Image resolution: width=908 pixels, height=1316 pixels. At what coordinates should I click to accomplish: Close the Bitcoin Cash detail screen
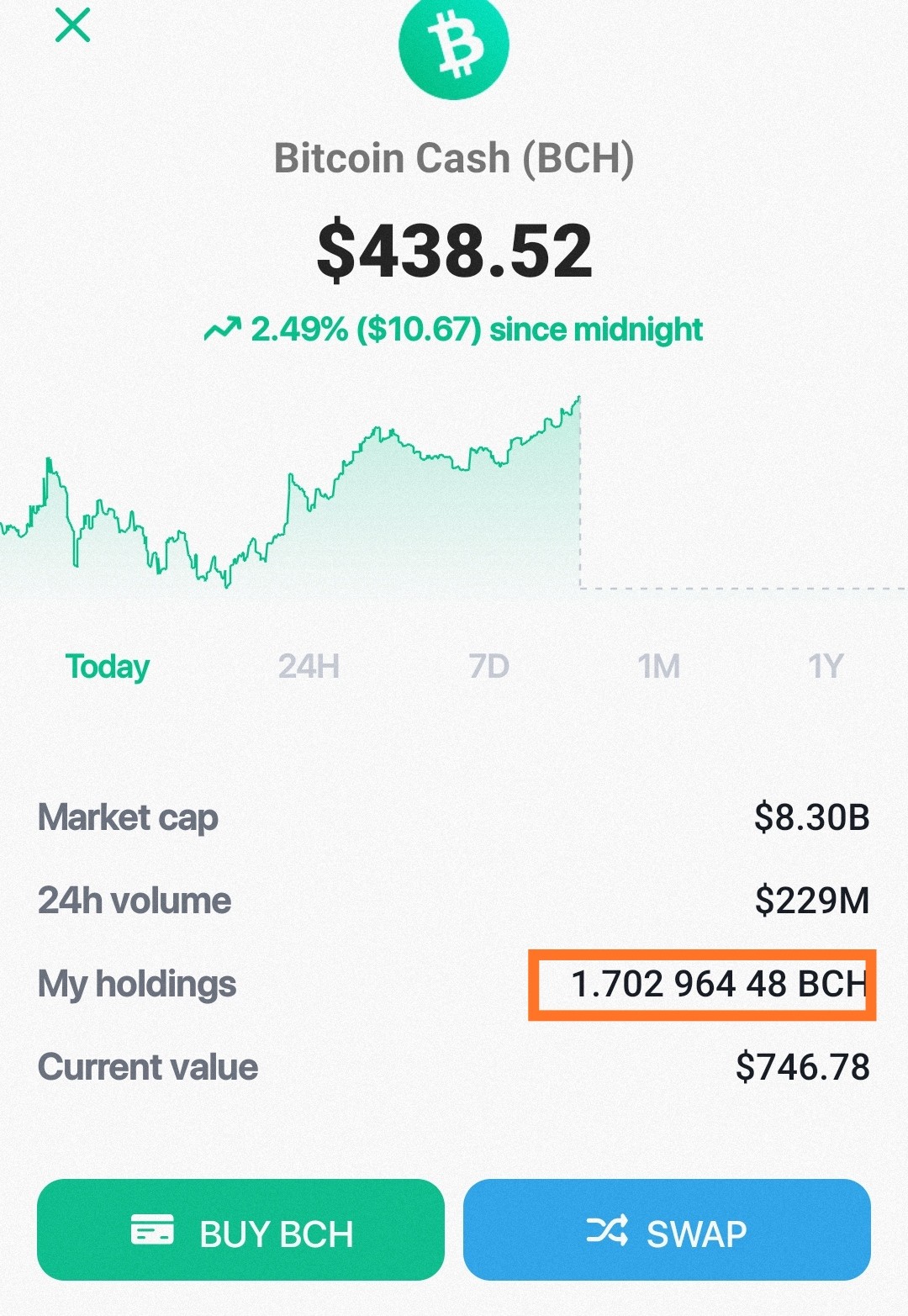(72, 25)
